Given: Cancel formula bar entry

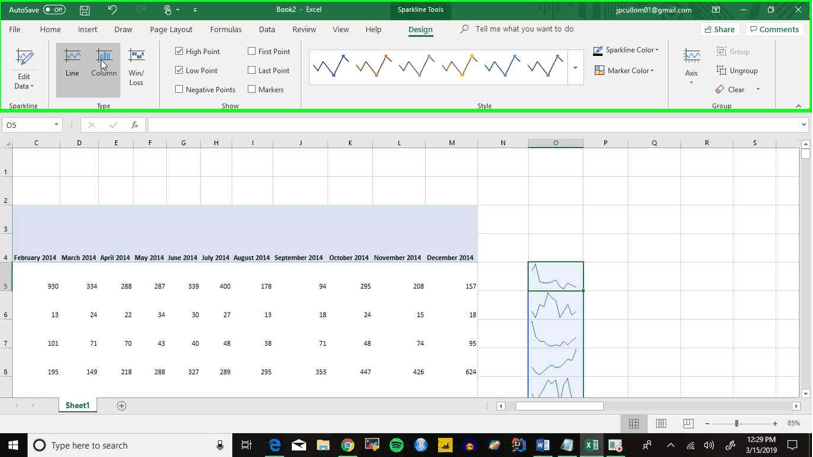Looking at the screenshot, I should (x=91, y=125).
